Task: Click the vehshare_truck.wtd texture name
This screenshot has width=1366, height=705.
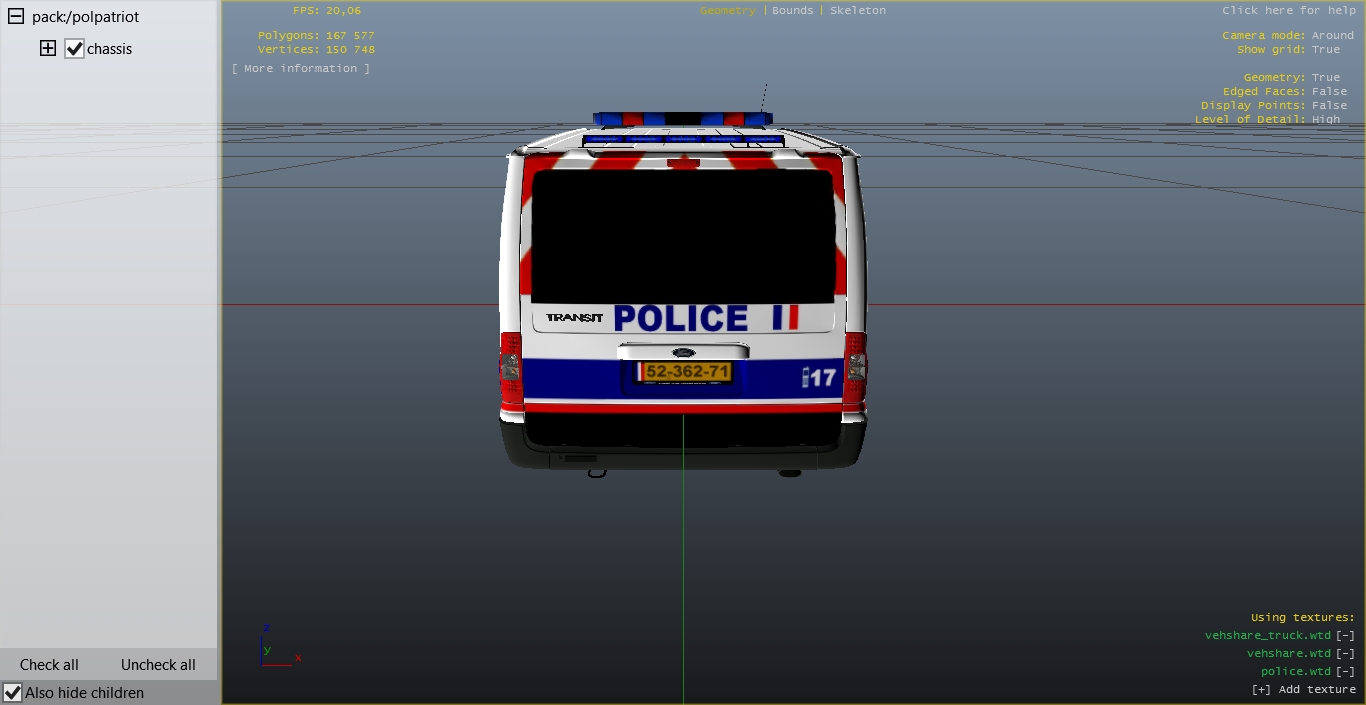Action: click(x=1268, y=636)
